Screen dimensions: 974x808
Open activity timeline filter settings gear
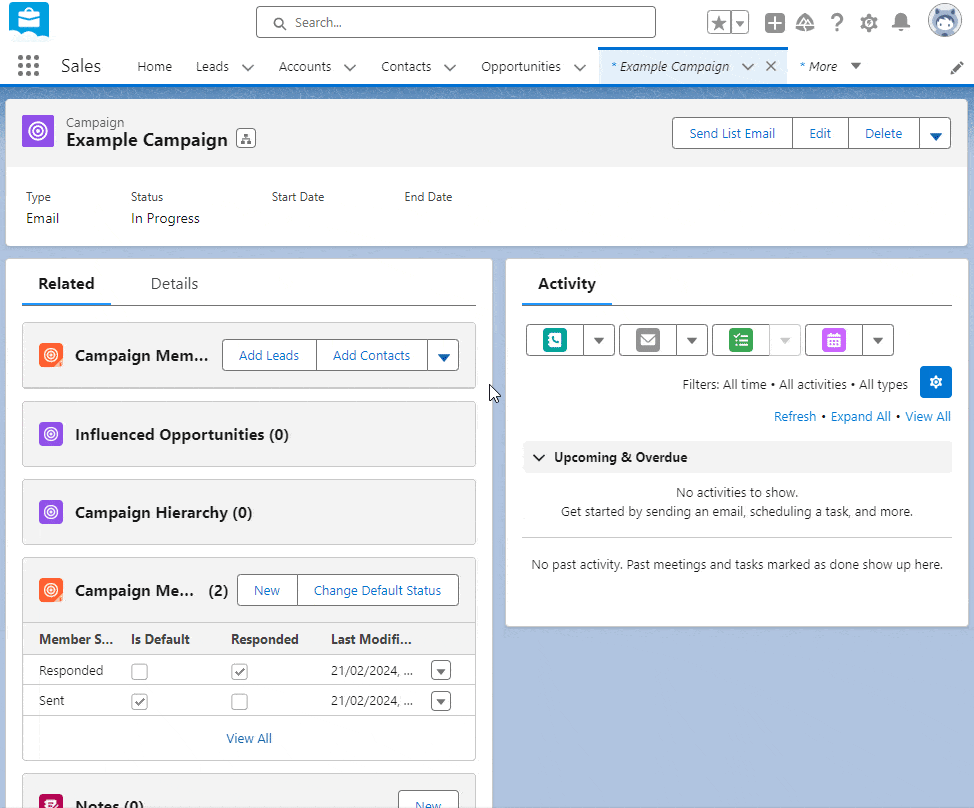tap(935, 382)
